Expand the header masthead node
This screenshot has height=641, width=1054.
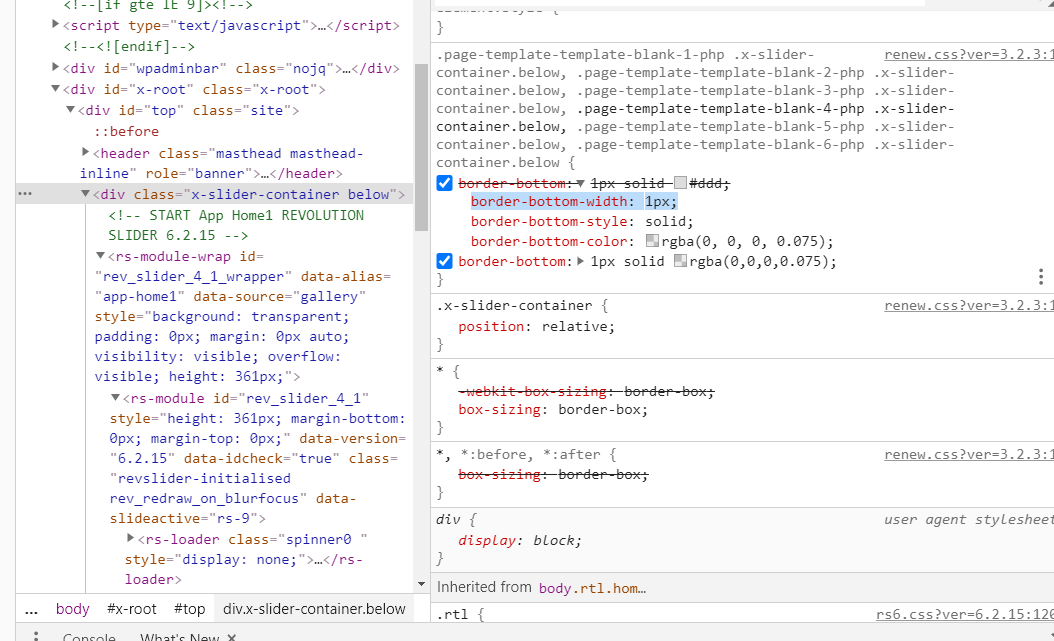point(85,153)
